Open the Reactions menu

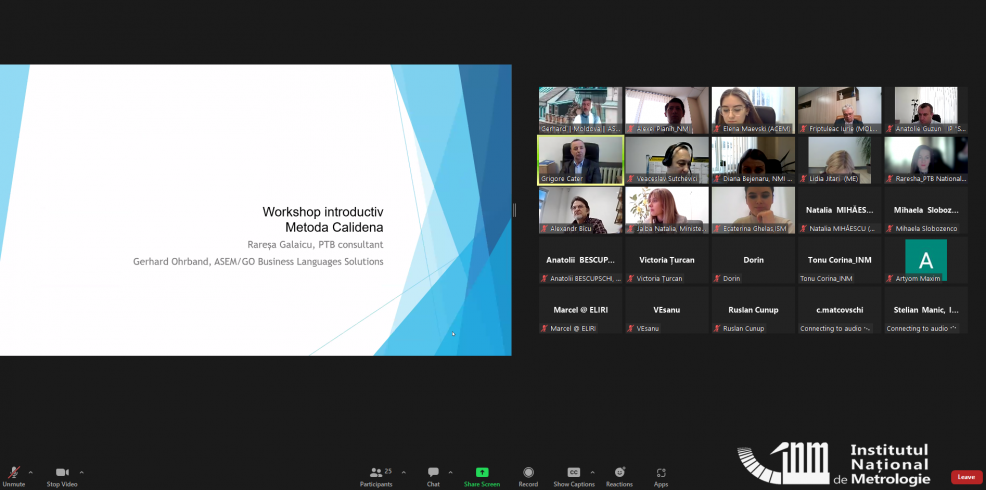coord(620,472)
